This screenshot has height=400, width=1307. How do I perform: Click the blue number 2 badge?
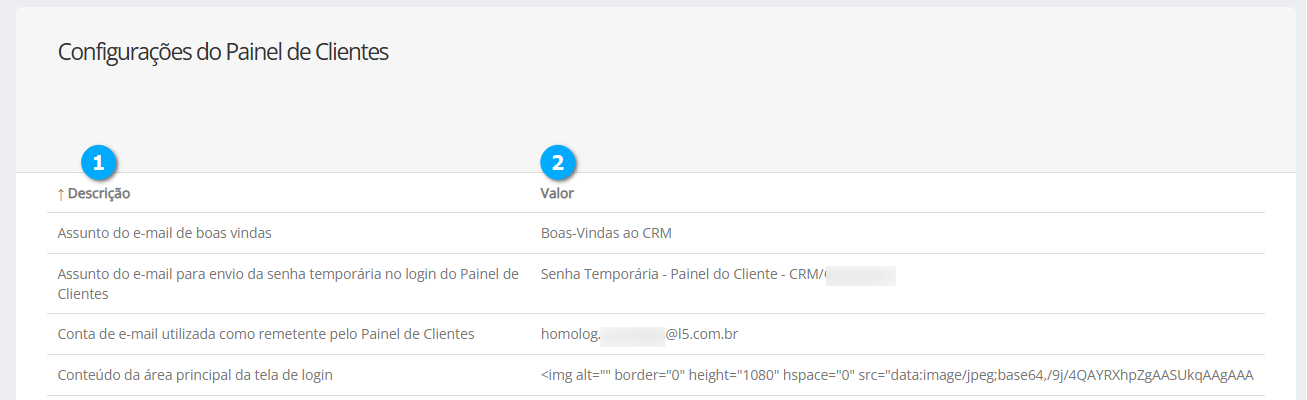[x=558, y=162]
